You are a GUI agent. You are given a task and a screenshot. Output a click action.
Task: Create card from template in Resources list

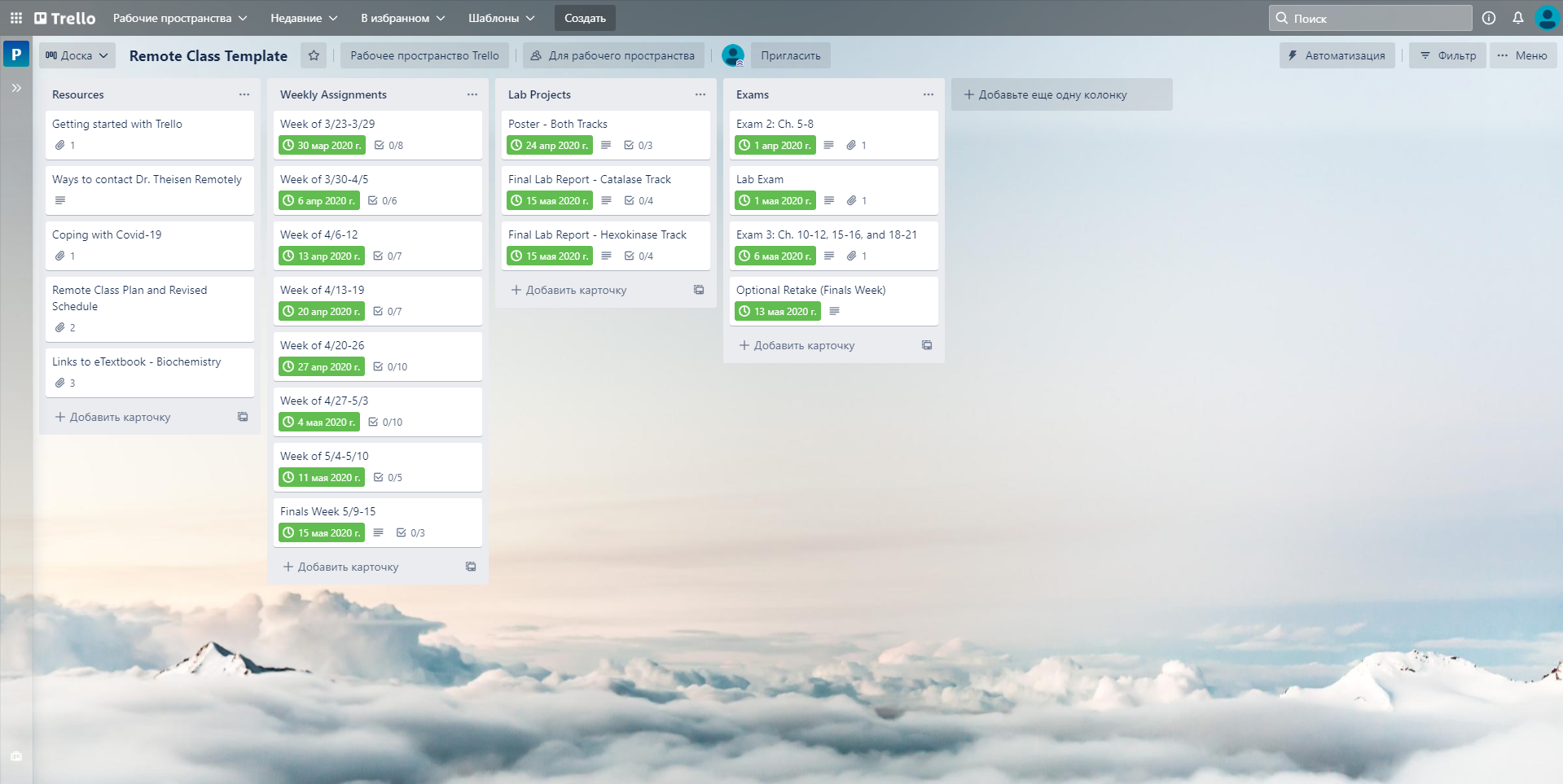click(243, 417)
